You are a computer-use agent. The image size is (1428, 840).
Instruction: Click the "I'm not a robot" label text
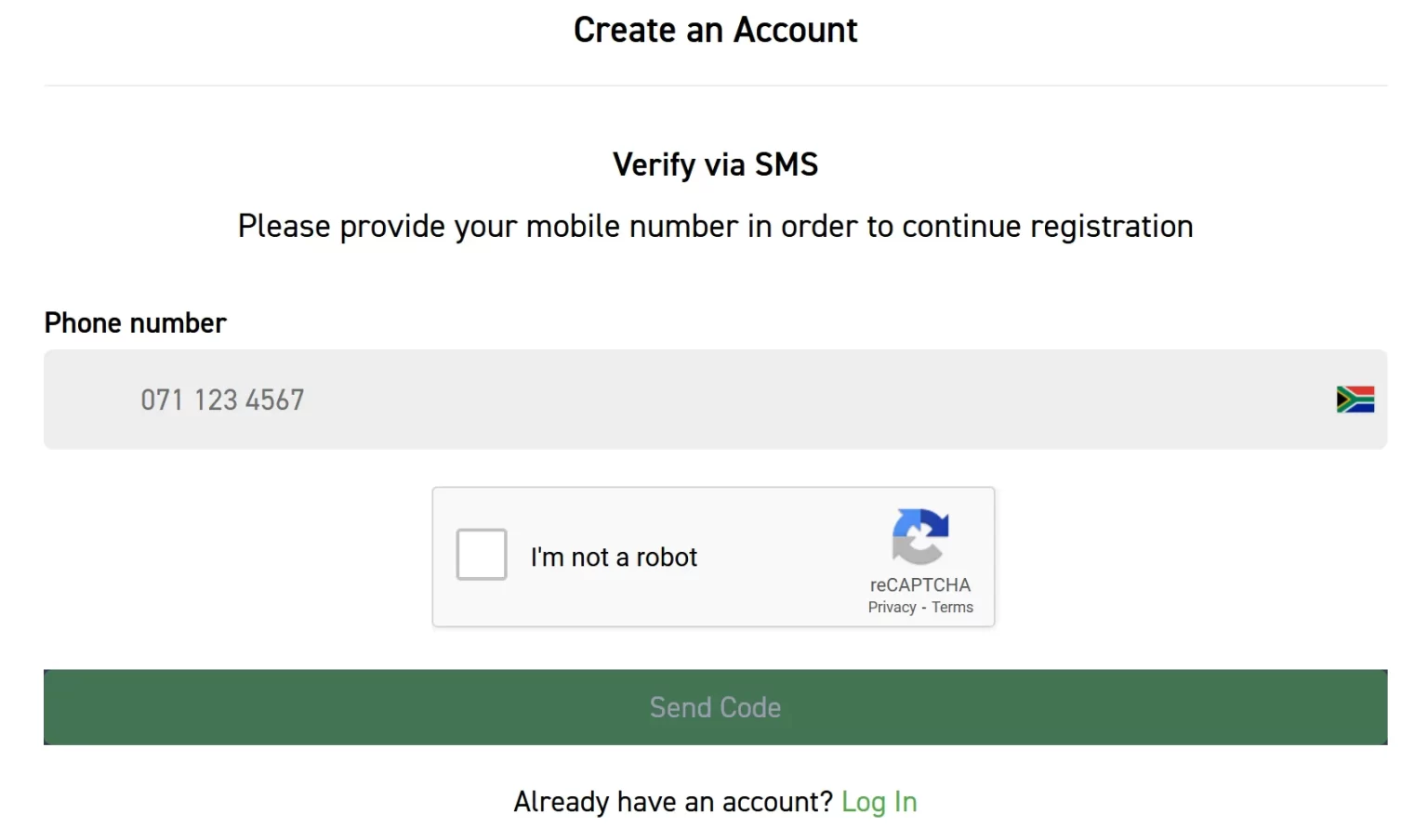(614, 557)
